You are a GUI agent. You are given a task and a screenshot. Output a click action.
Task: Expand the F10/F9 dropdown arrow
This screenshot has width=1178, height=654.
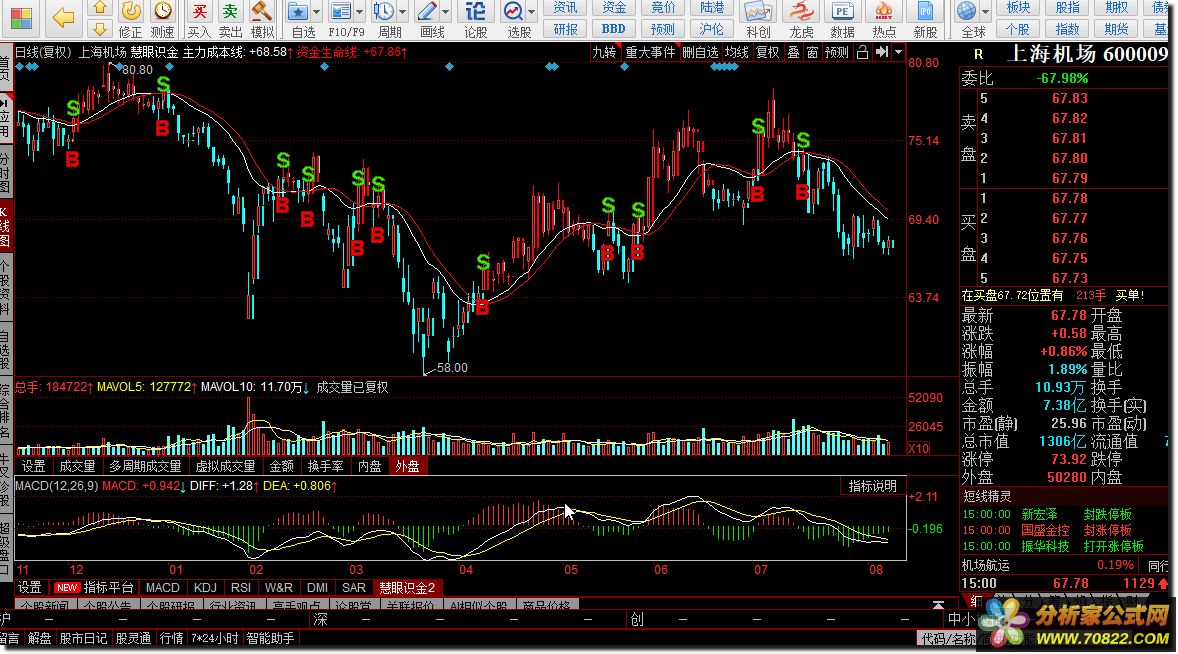tap(360, 12)
